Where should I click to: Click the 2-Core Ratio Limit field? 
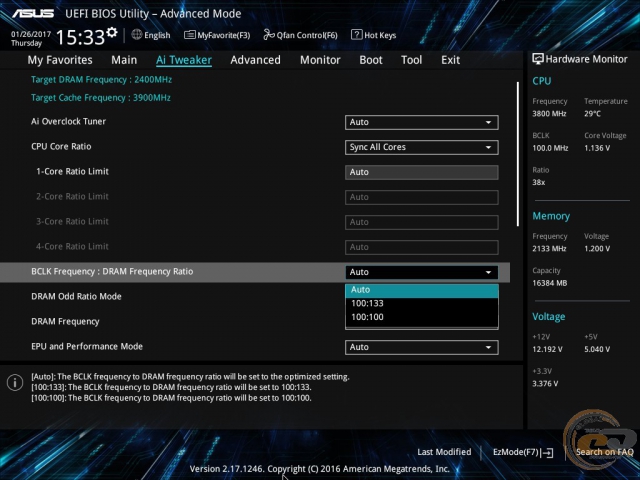pyautogui.click(x=422, y=197)
